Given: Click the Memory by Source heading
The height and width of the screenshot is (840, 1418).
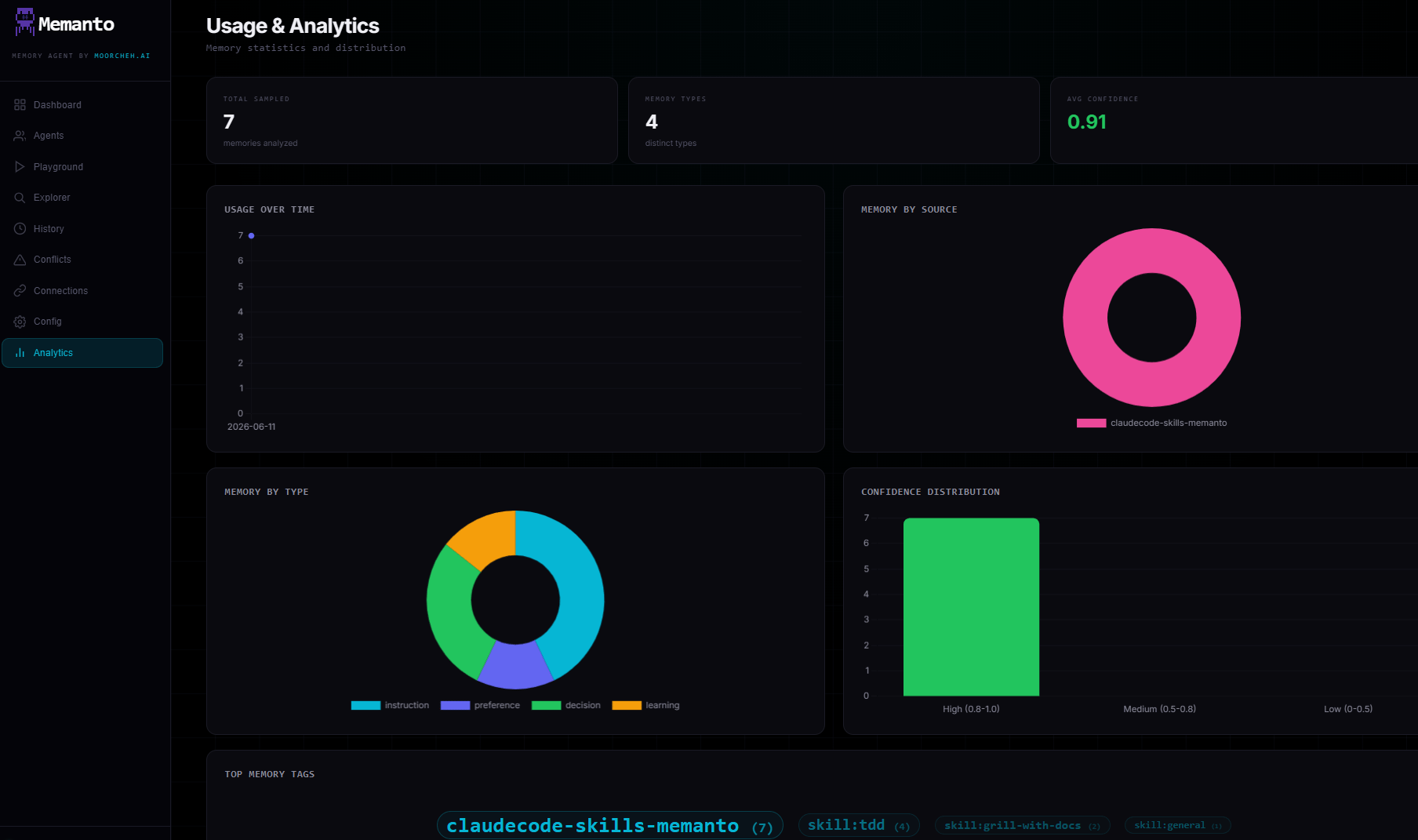Looking at the screenshot, I should click(x=909, y=209).
